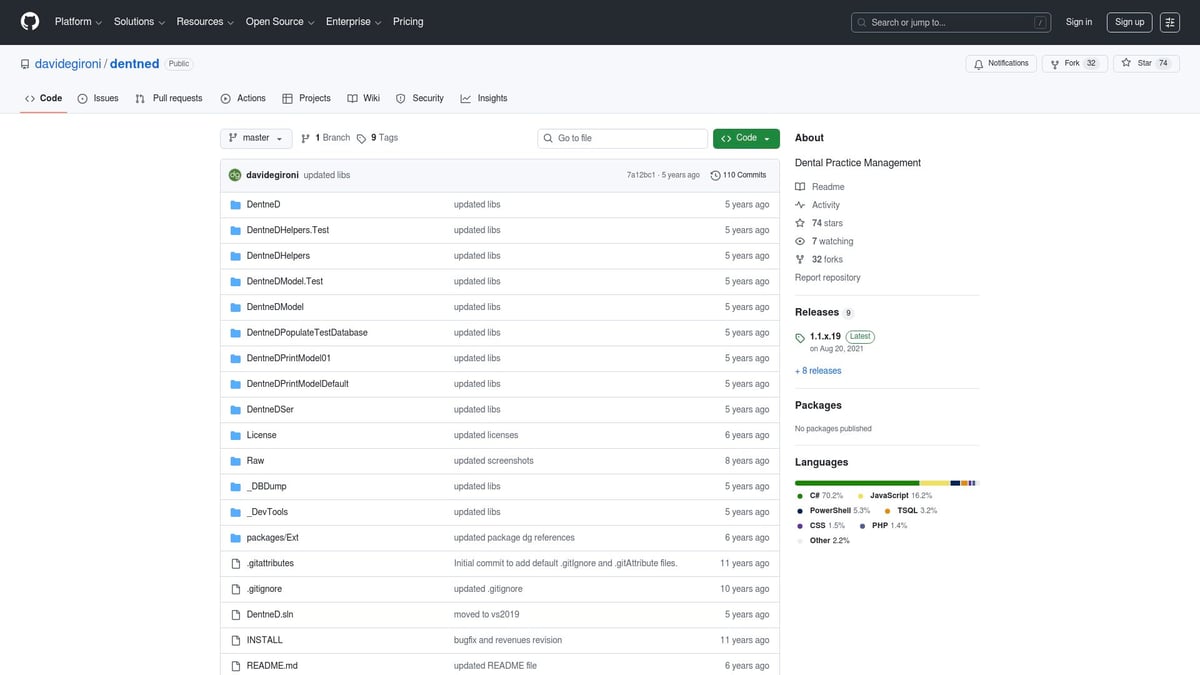The width and height of the screenshot is (1200, 675).
Task: Expand the green Code dropdown button
Action: 746,138
